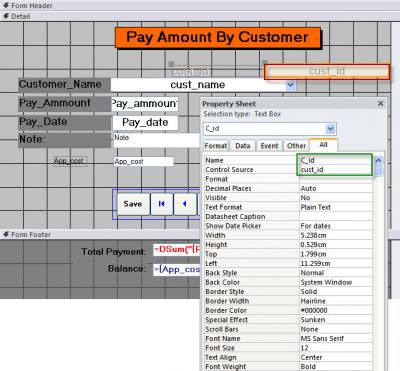Click the Border Width value Hairline

pos(335,301)
